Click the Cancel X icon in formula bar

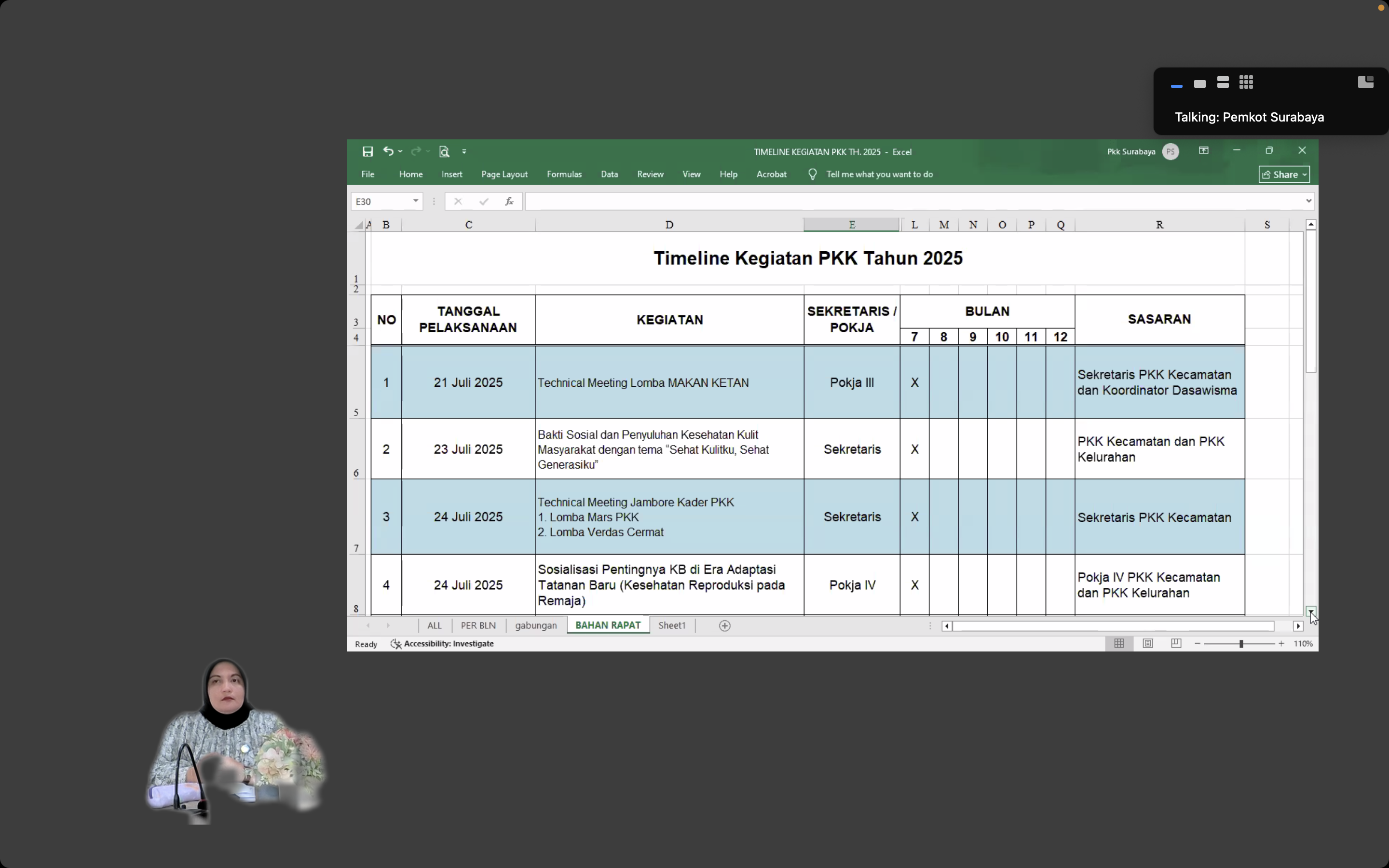point(457,202)
